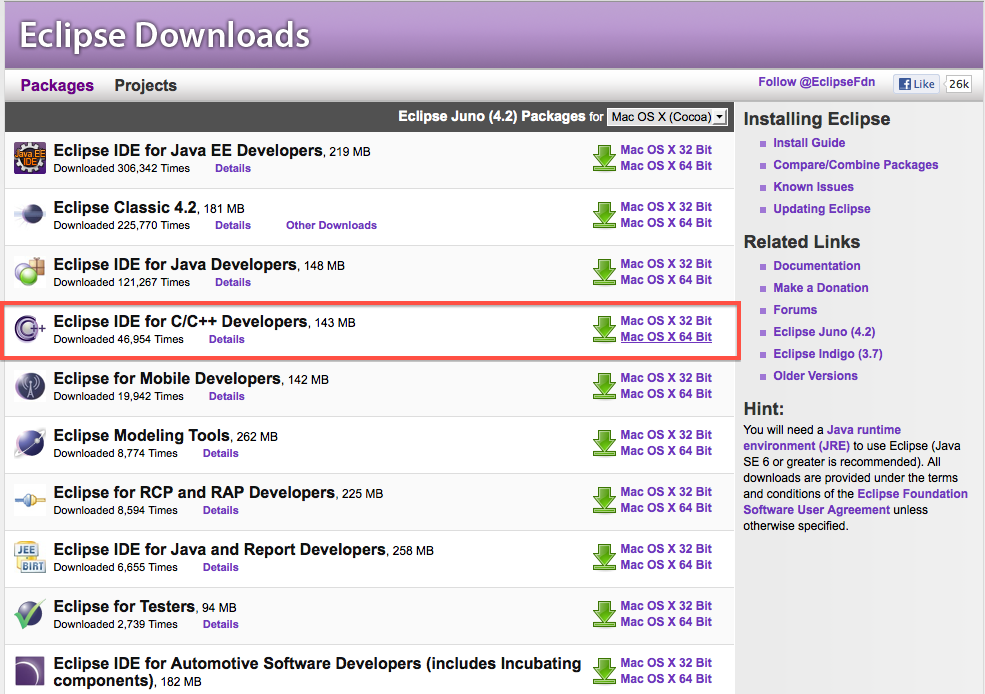The image size is (985, 694).
Task: Click green download arrow for Eclipse for Testers
Action: [x=604, y=614]
